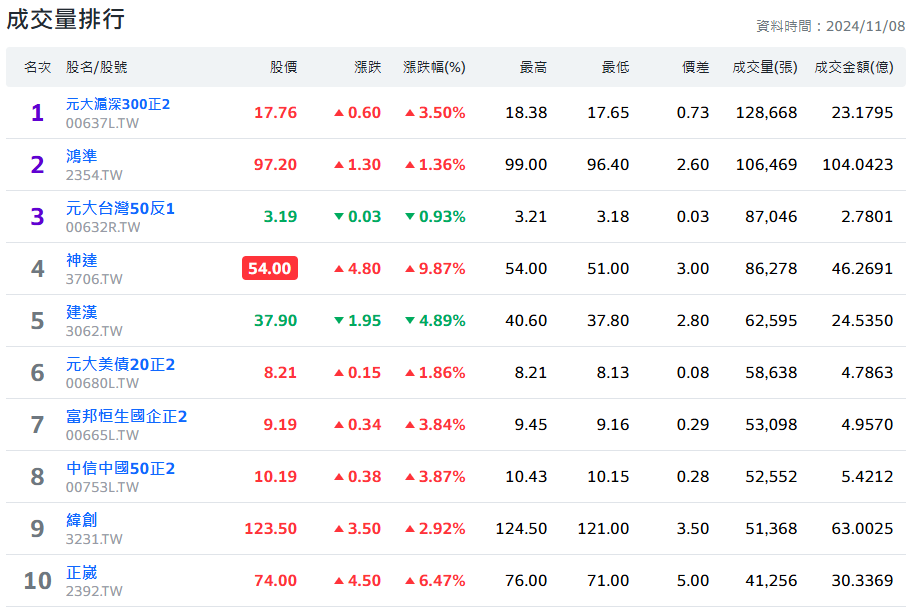Click volume value 87,046
Image resolution: width=913 pixels, height=607 pixels.
click(x=771, y=217)
